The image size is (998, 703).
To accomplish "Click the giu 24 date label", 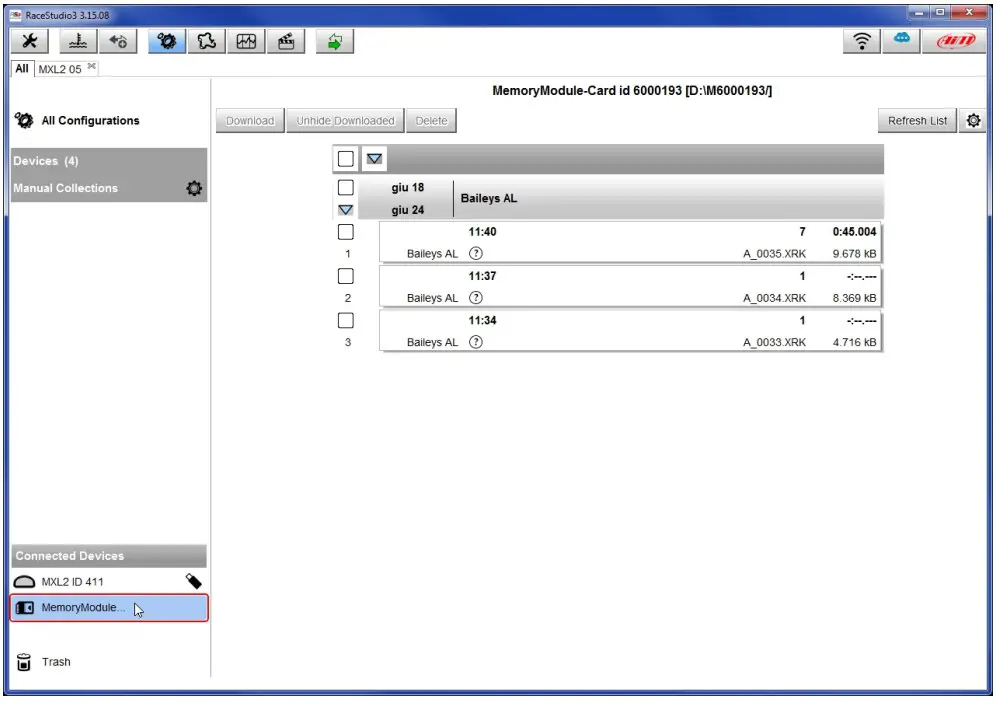I will tap(407, 210).
